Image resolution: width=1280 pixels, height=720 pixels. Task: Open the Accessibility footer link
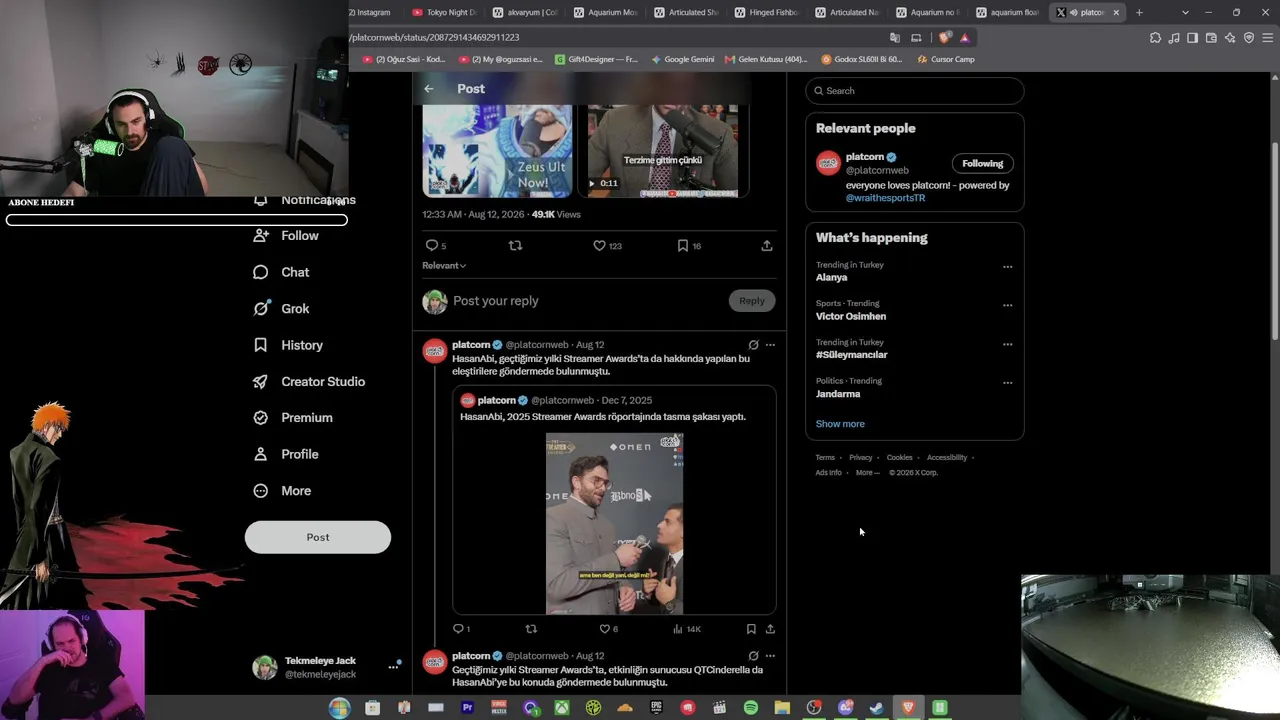947,458
